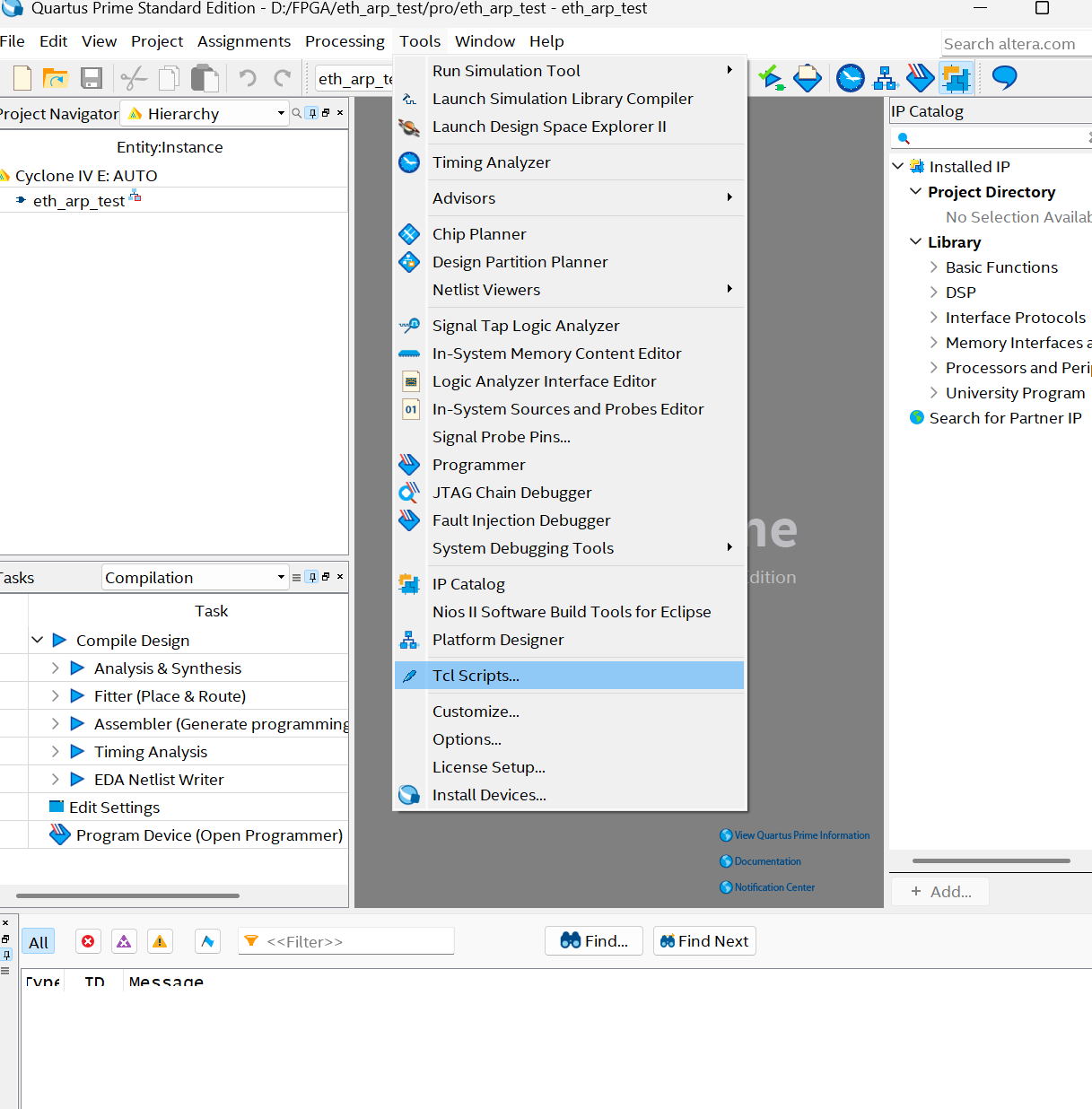The height and width of the screenshot is (1109, 1092).
Task: Click the IP Catalog toolbar icon
Action: pyautogui.click(x=957, y=79)
